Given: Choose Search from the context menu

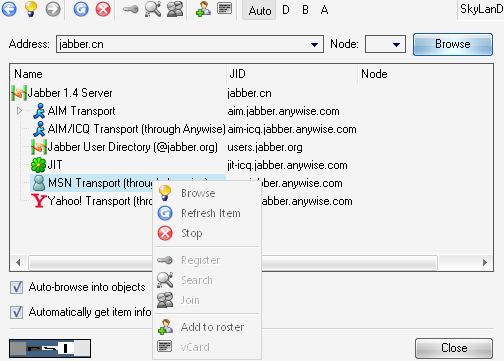Looking at the screenshot, I should tap(207, 280).
